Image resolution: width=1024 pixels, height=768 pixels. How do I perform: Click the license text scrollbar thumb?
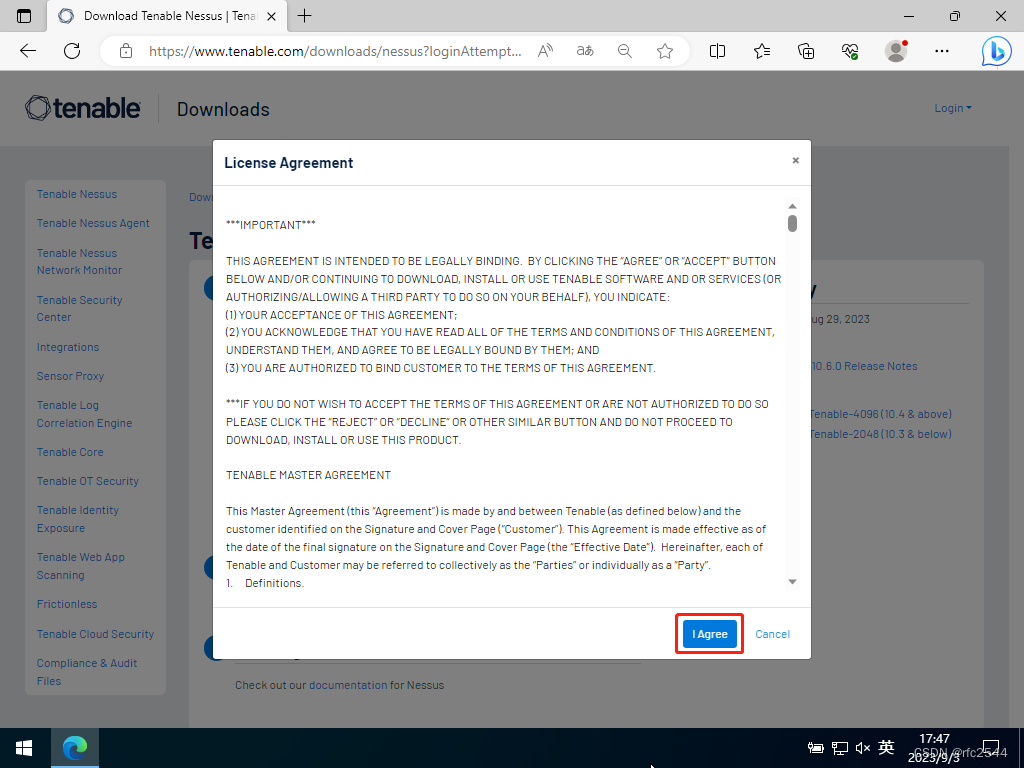(x=792, y=223)
